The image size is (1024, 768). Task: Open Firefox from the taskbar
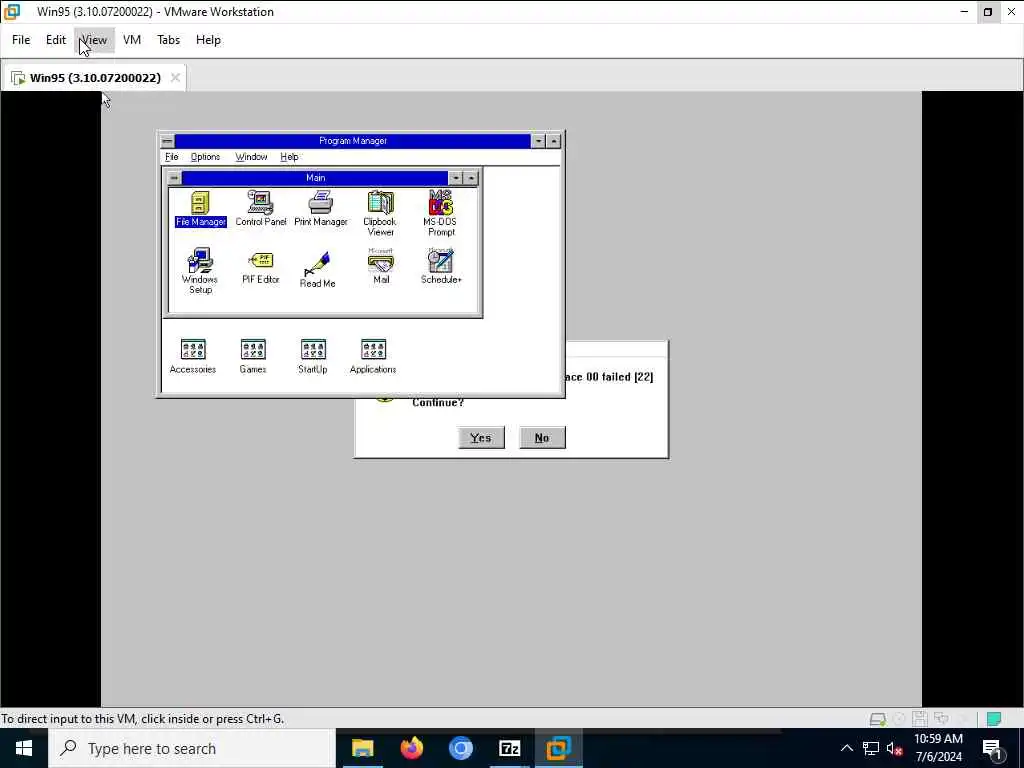tap(411, 748)
